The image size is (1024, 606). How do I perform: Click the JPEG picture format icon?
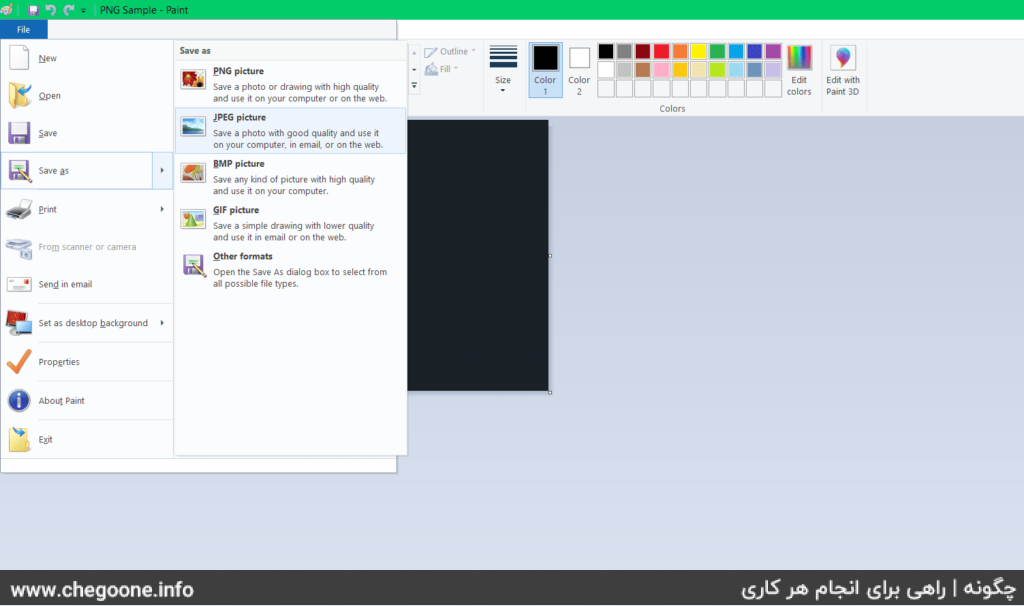193,126
